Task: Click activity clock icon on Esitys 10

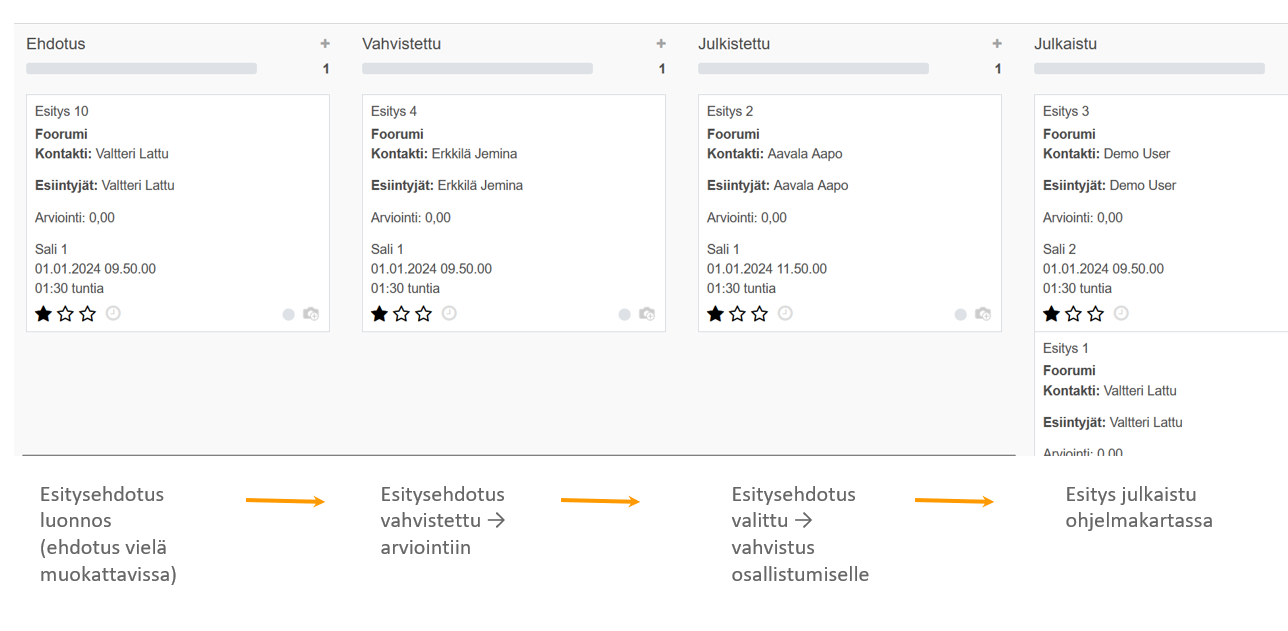Action: (x=113, y=313)
